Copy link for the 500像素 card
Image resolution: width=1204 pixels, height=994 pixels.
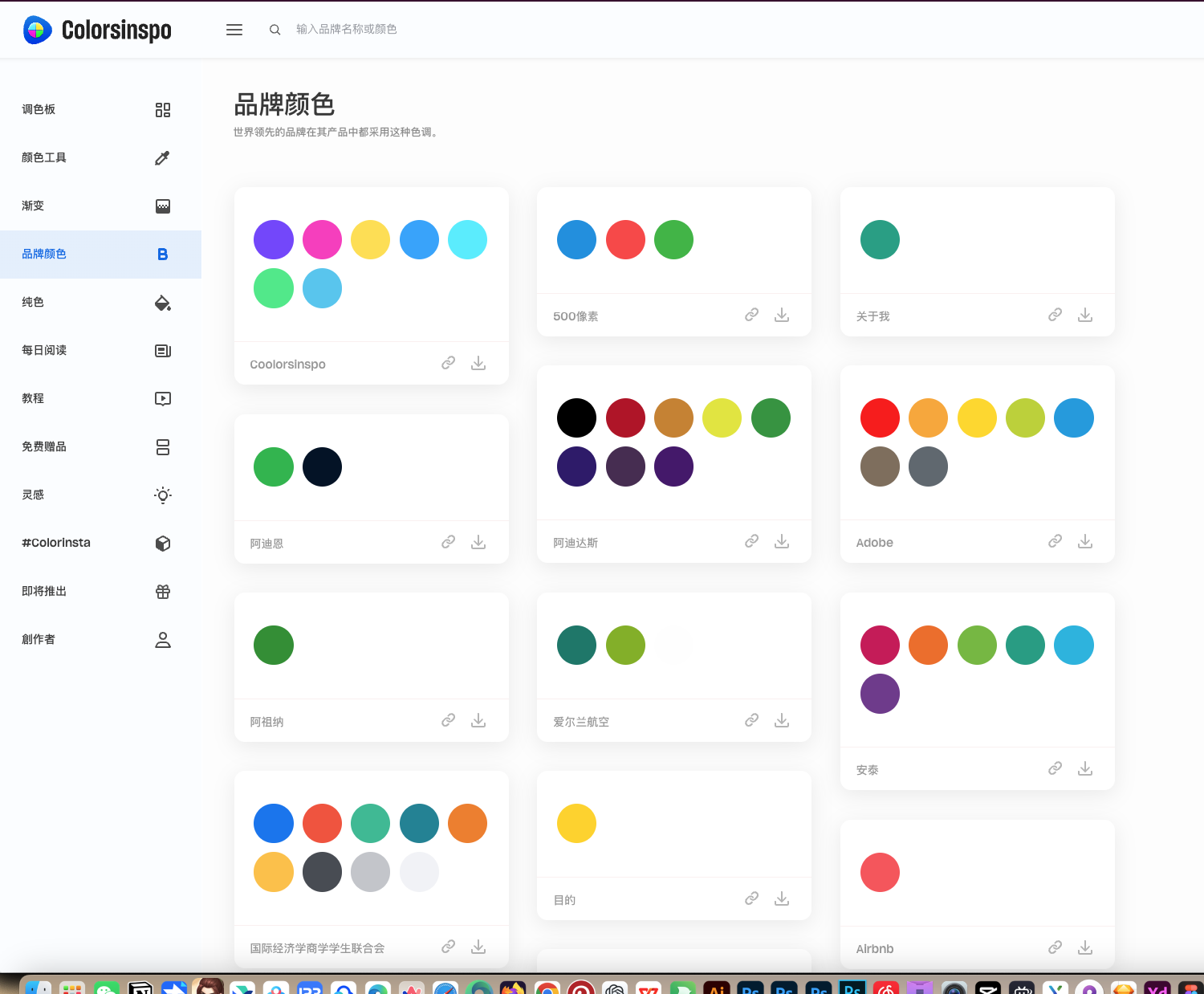(751, 315)
